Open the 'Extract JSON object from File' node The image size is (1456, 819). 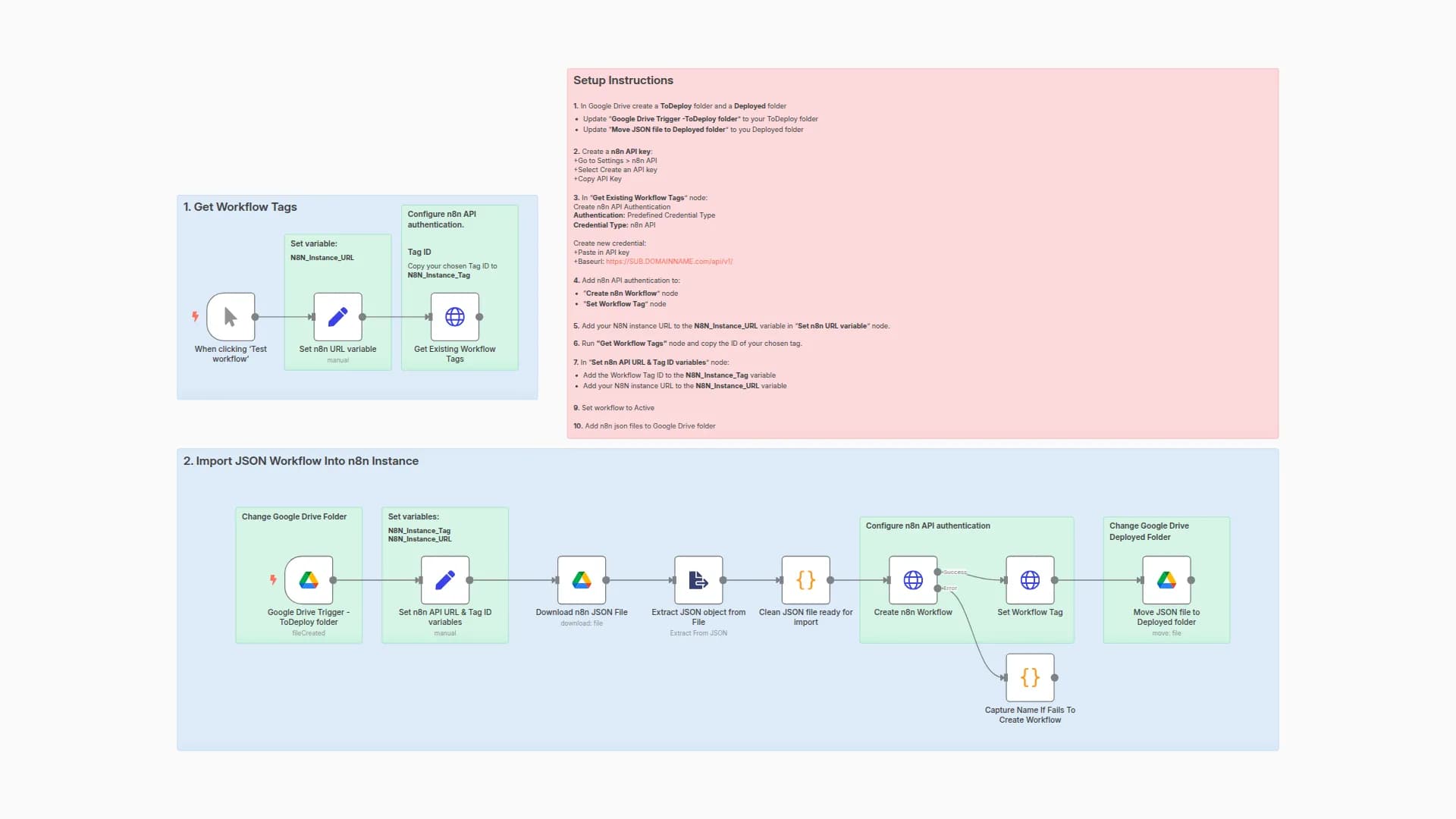(x=698, y=580)
